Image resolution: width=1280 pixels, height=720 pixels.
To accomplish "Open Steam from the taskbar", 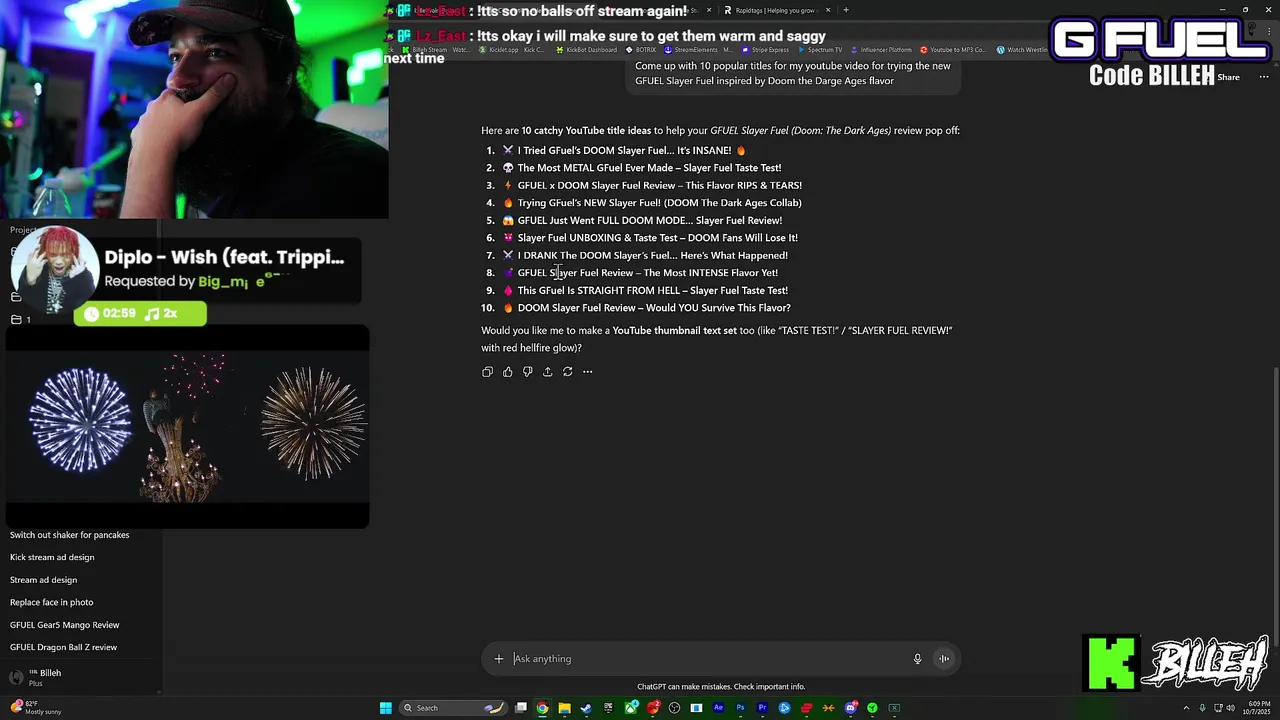I will coord(586,708).
